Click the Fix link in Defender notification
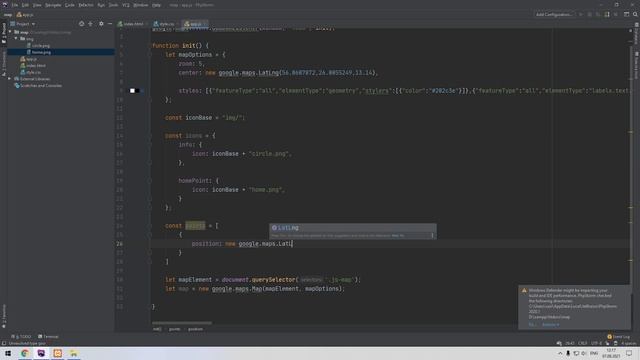The height and width of the screenshot is (360, 640). 532,325
